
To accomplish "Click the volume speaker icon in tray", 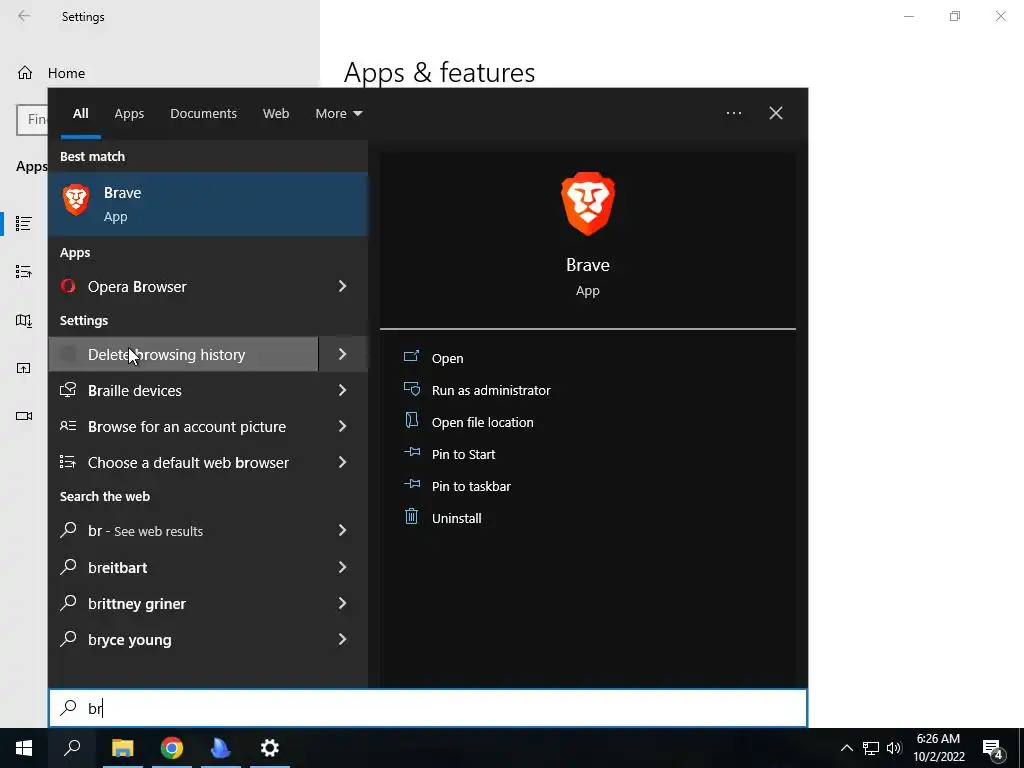I will [894, 748].
